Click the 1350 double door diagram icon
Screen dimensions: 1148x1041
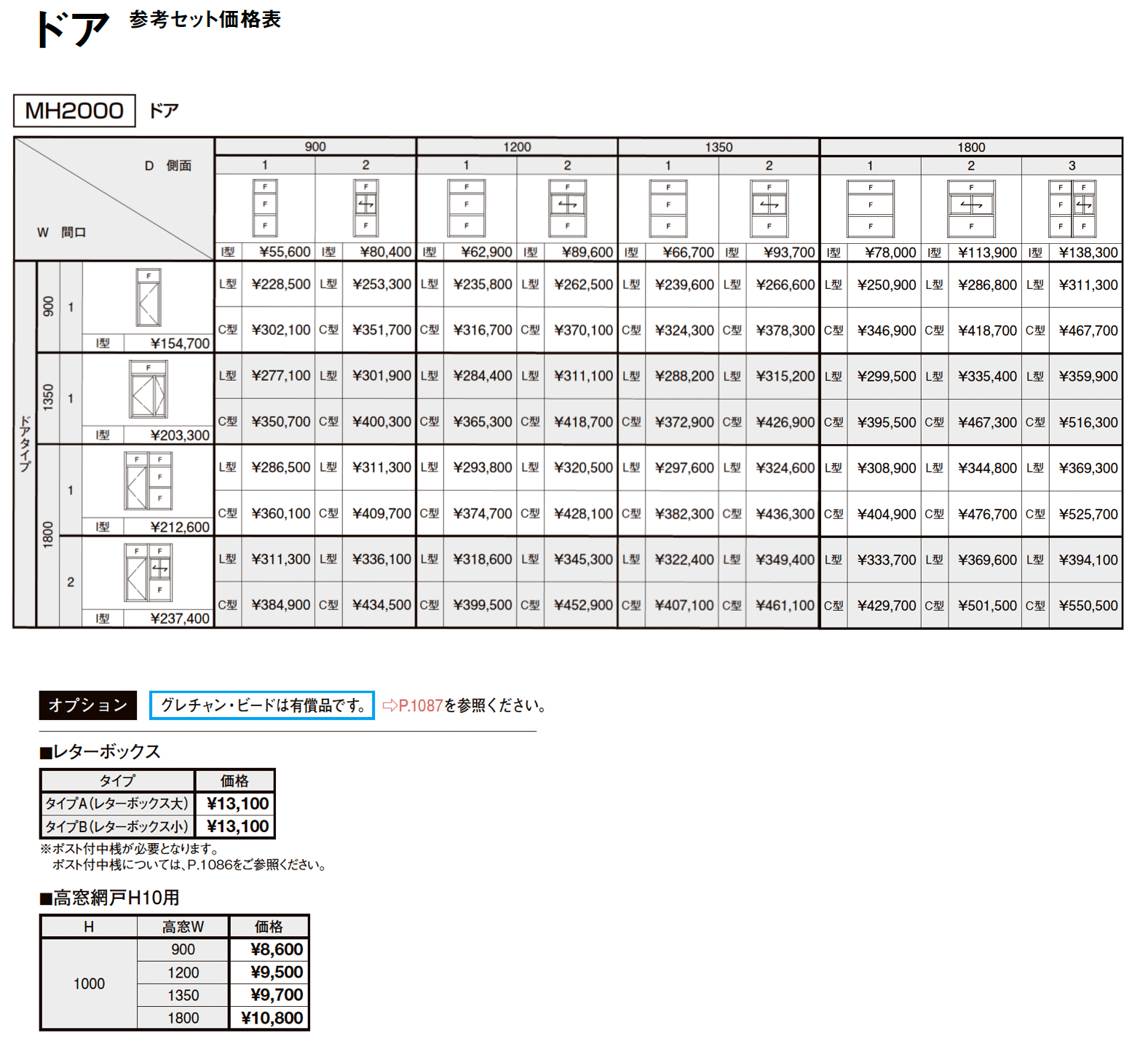pyautogui.click(x=149, y=389)
